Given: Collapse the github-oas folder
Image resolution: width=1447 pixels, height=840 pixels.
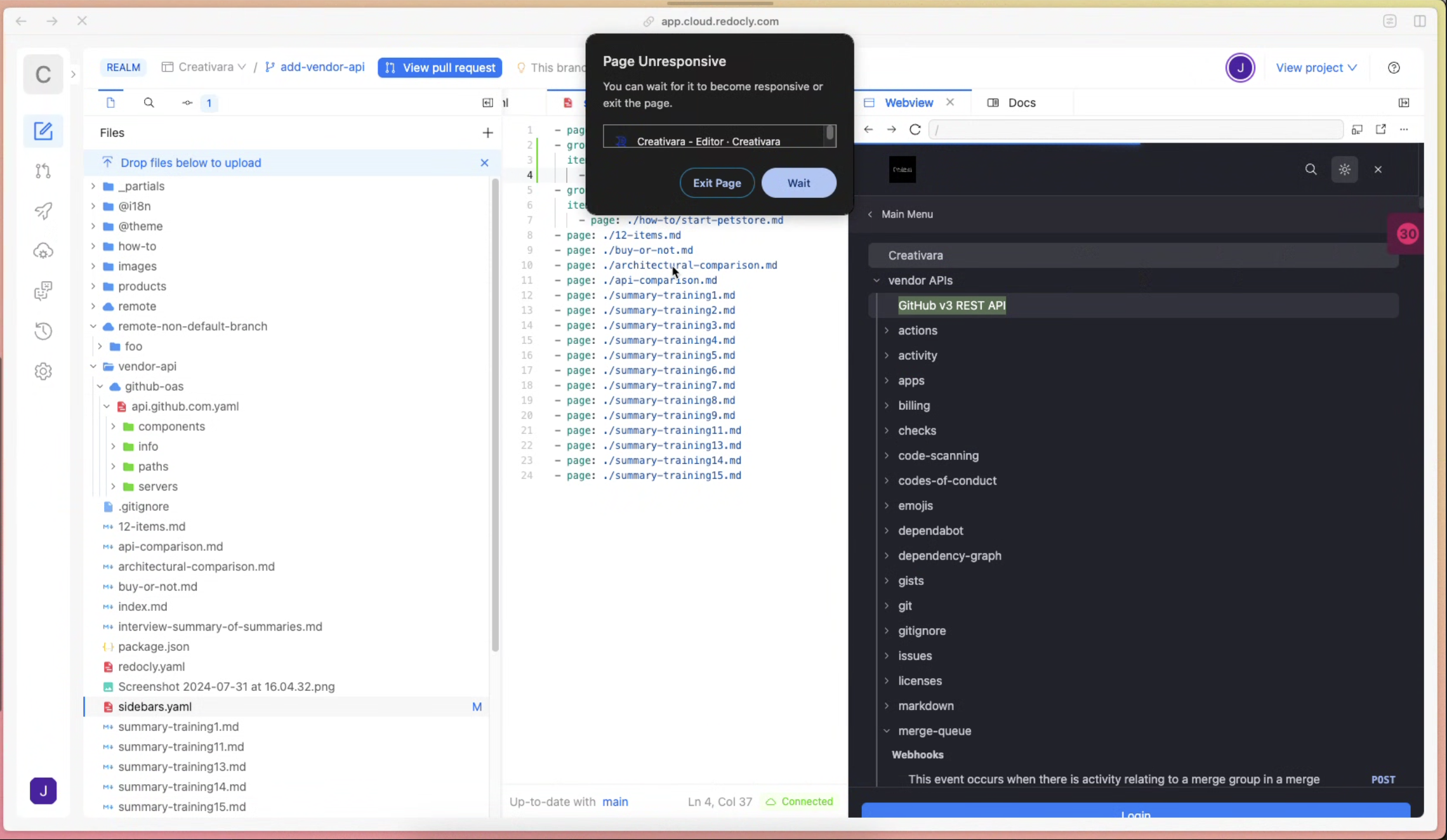Looking at the screenshot, I should (x=100, y=386).
